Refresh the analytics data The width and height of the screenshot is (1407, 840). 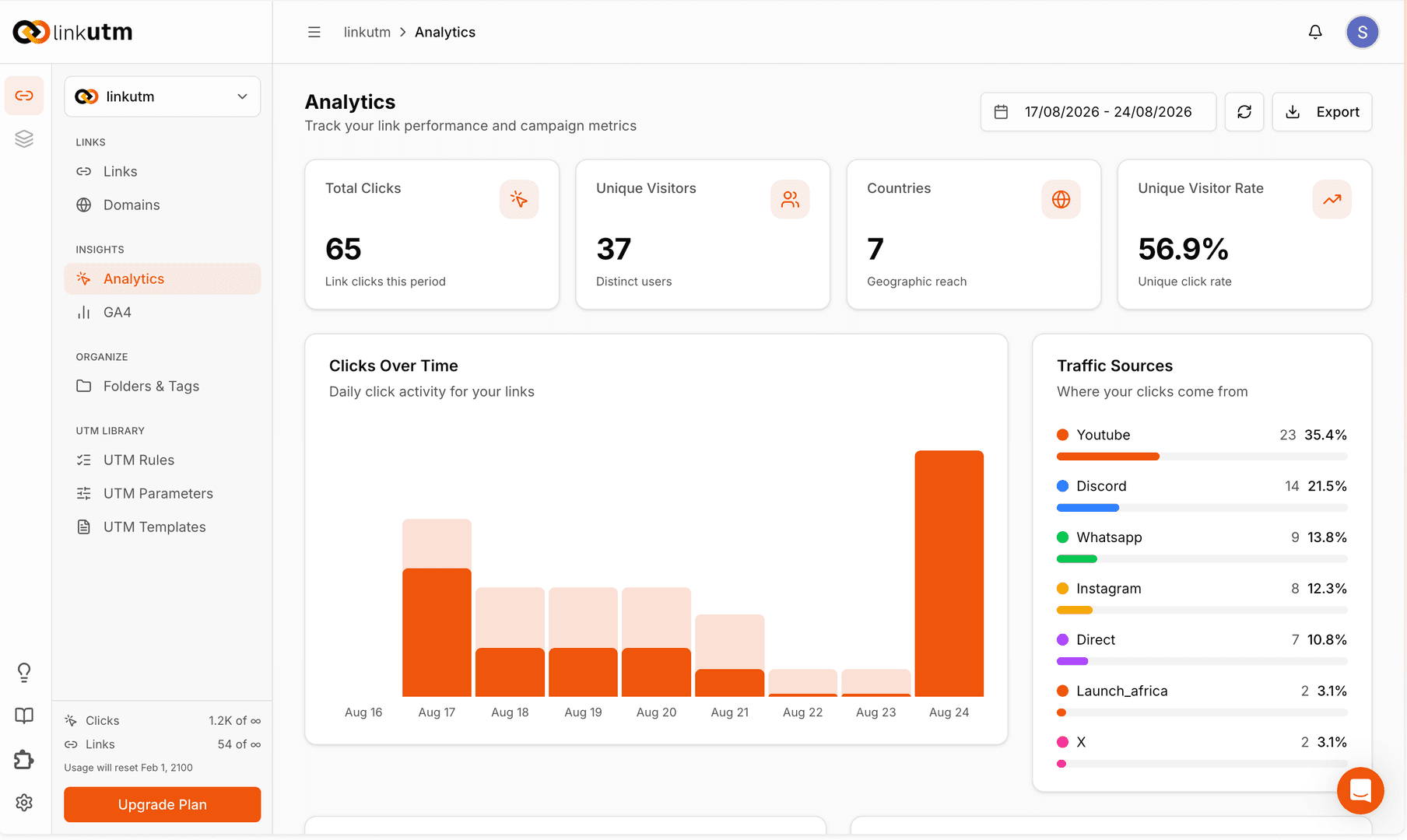pos(1244,112)
